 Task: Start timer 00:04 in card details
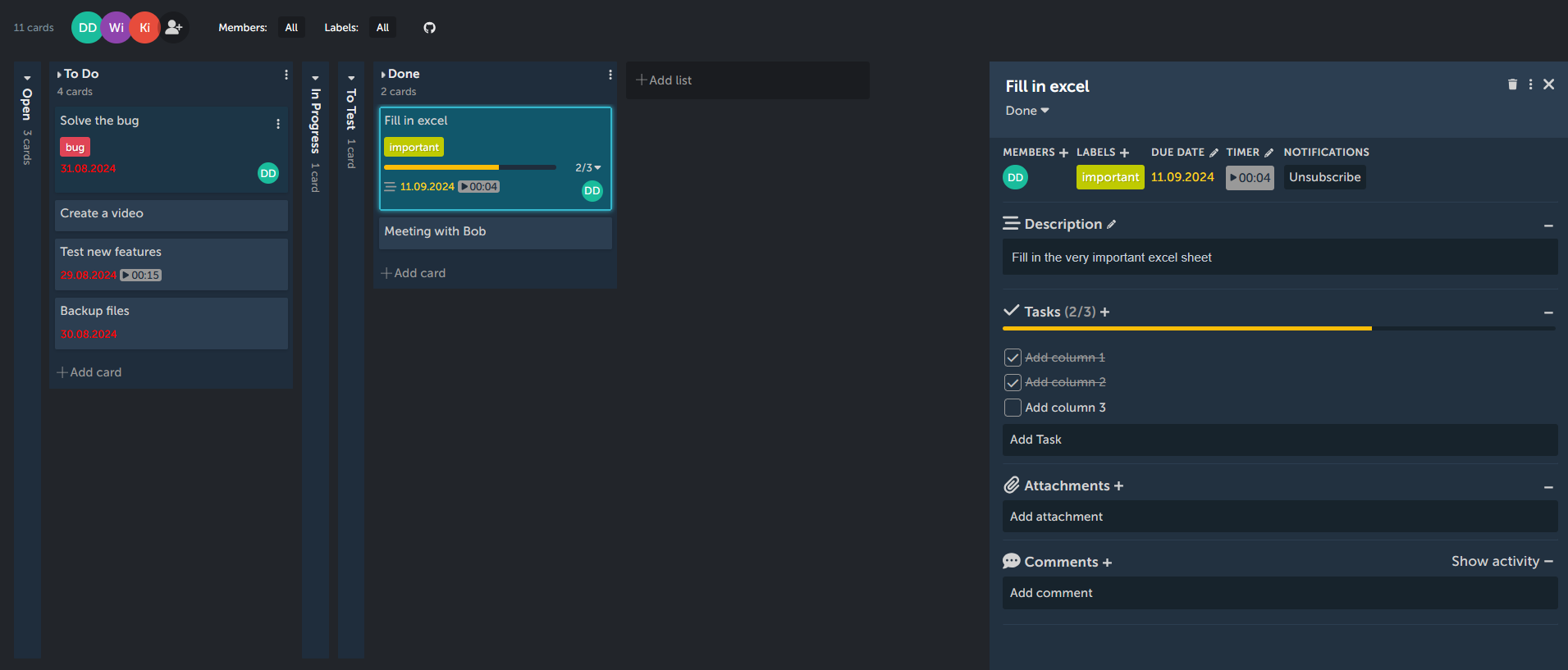[x=1250, y=178]
